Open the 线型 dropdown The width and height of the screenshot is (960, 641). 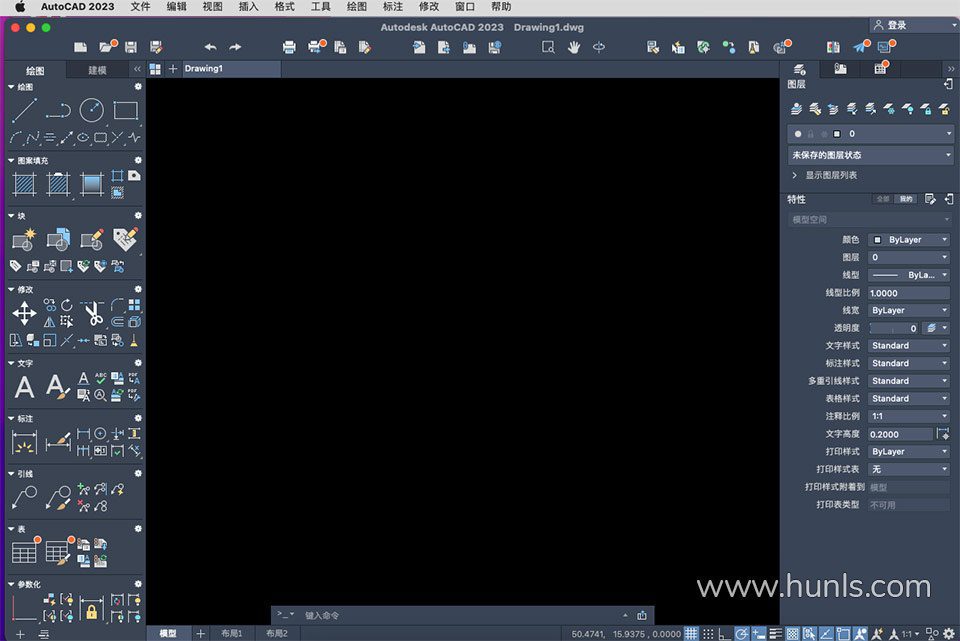[x=909, y=275]
